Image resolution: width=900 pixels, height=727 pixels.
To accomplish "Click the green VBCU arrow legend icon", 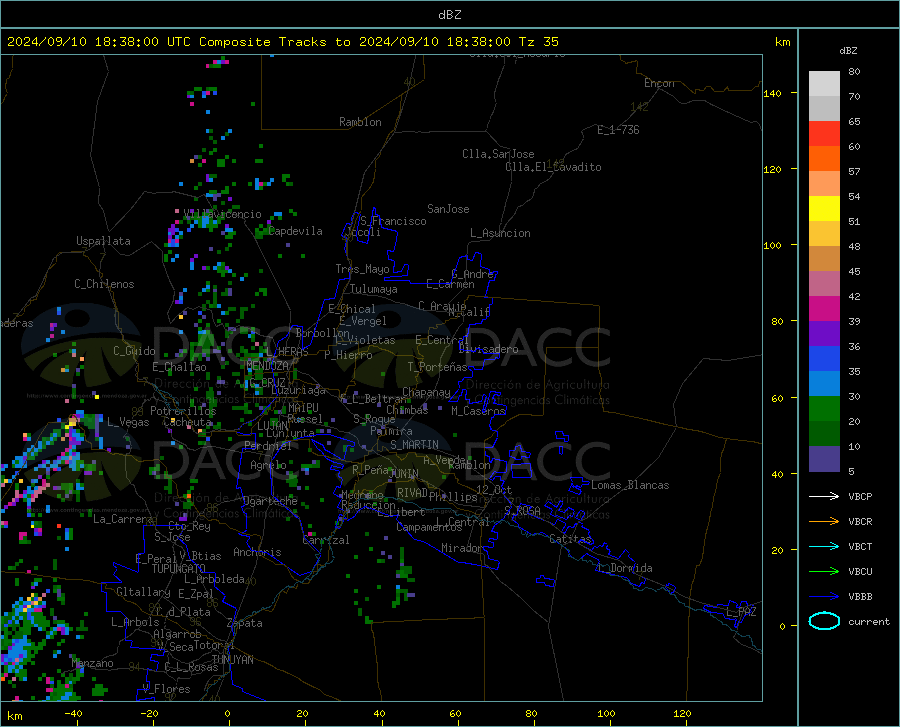I will click(824, 572).
